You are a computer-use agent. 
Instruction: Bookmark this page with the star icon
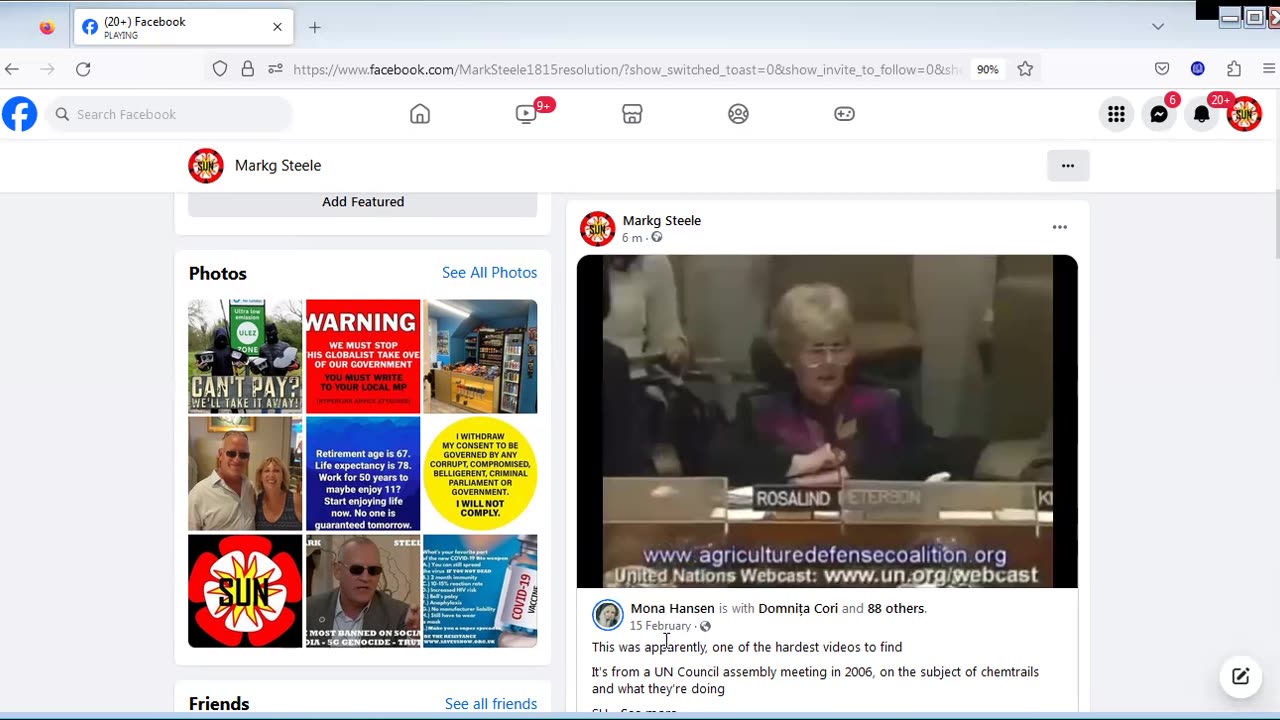point(1025,69)
